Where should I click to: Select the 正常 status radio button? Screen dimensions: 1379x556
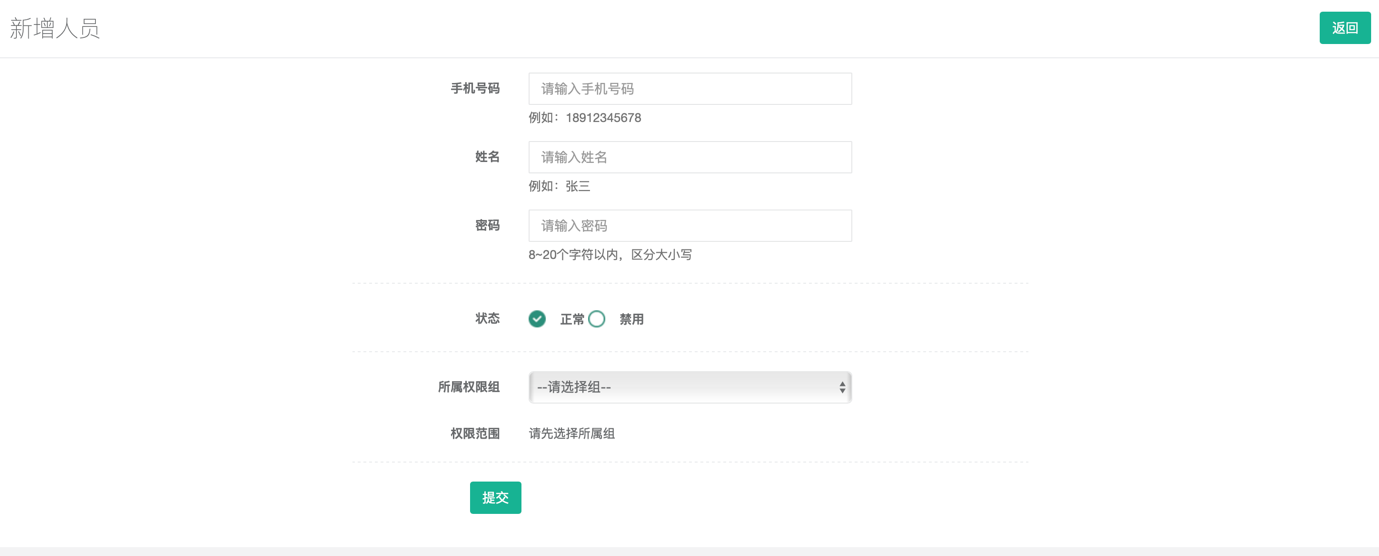537,319
